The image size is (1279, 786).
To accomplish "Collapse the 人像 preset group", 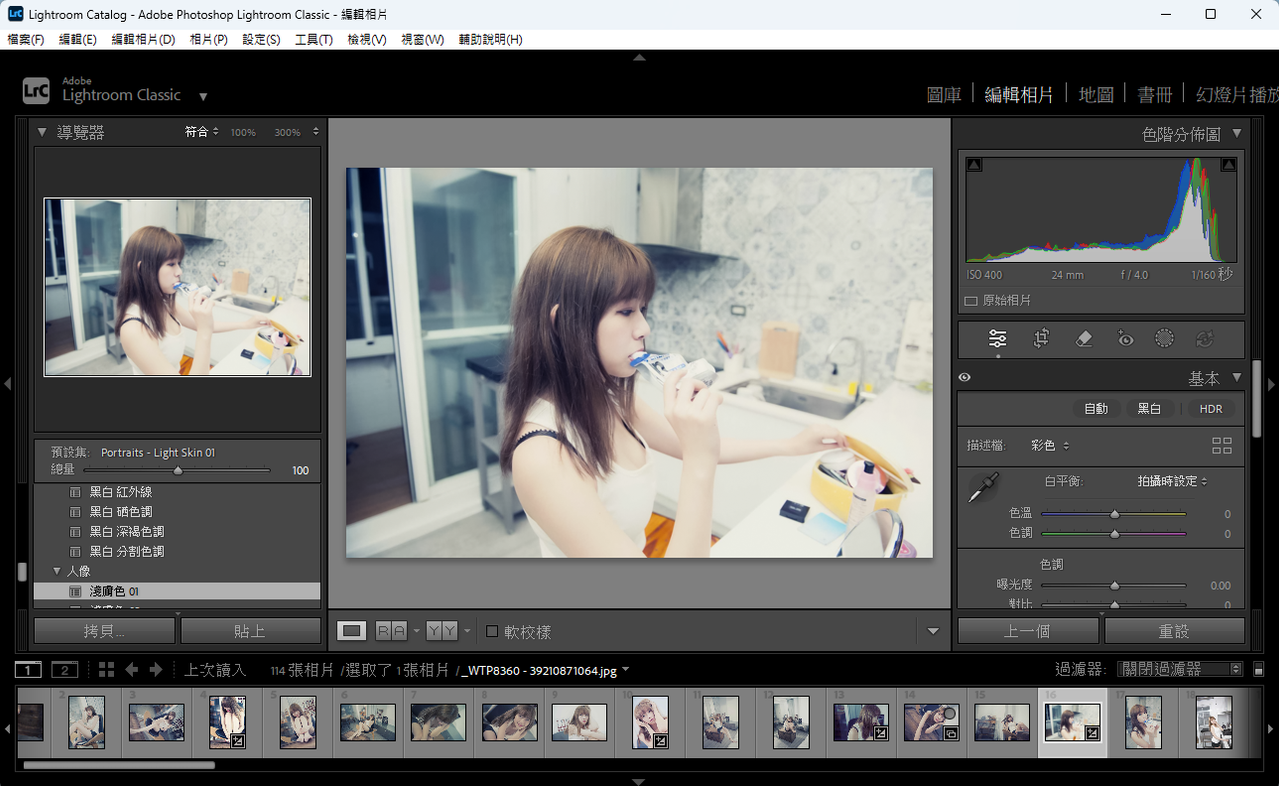I will coord(56,572).
